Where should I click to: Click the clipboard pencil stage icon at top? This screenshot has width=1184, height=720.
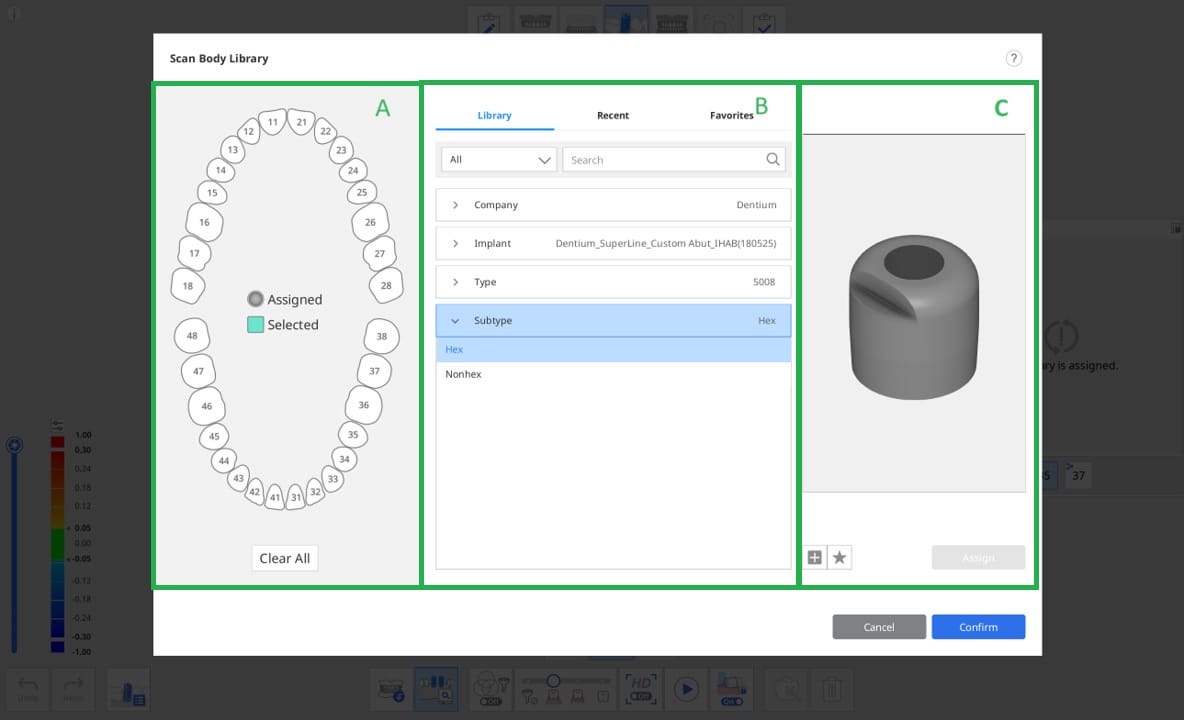tap(489, 20)
